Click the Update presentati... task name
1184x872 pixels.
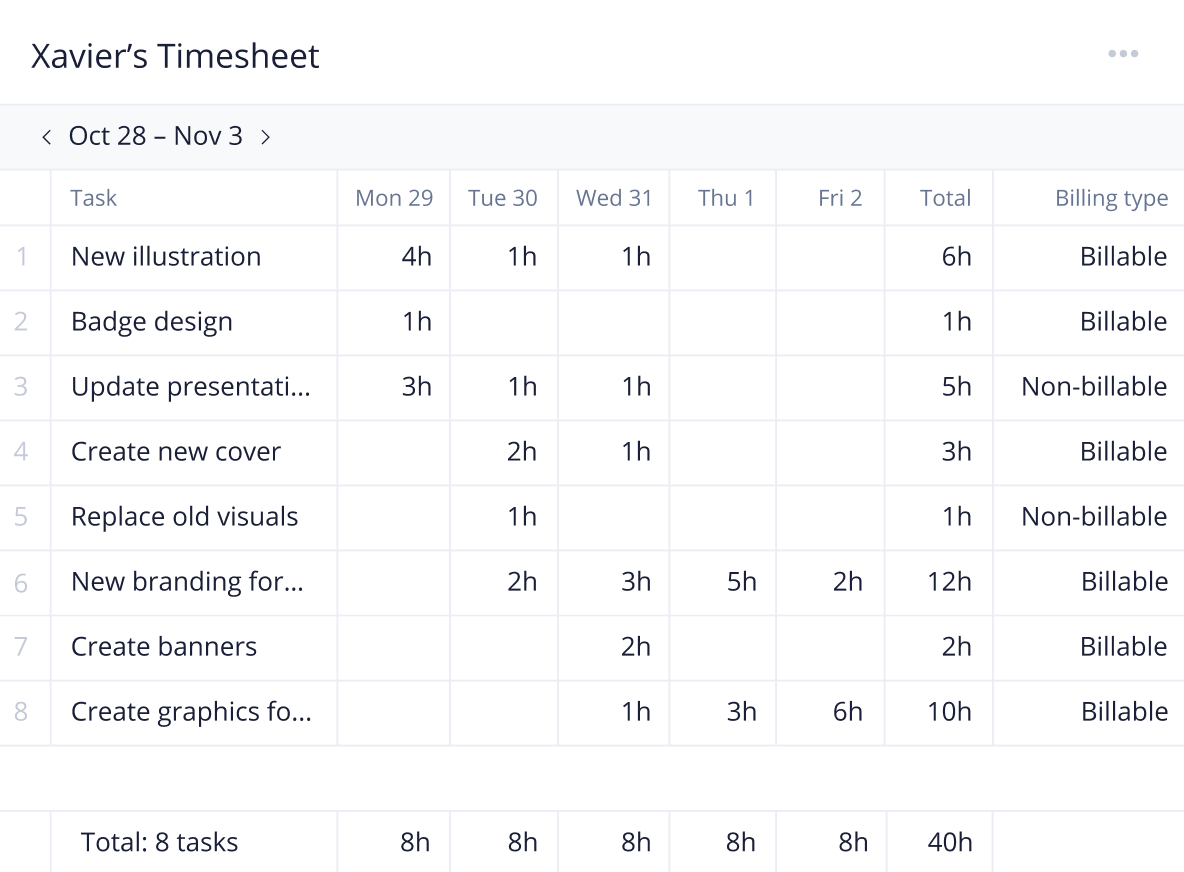(191, 387)
